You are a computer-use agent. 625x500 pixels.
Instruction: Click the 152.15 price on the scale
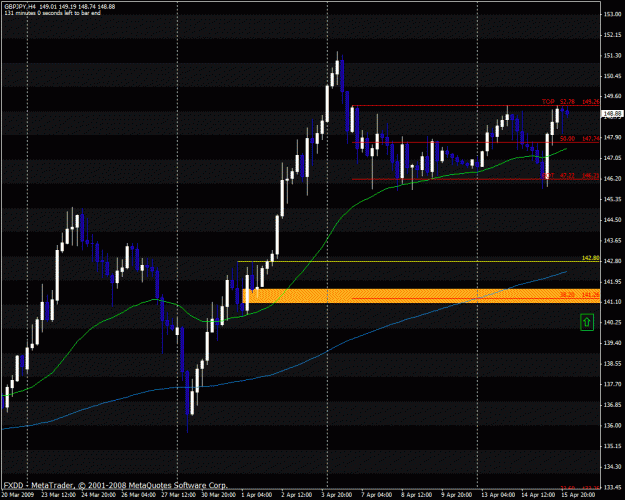click(613, 35)
